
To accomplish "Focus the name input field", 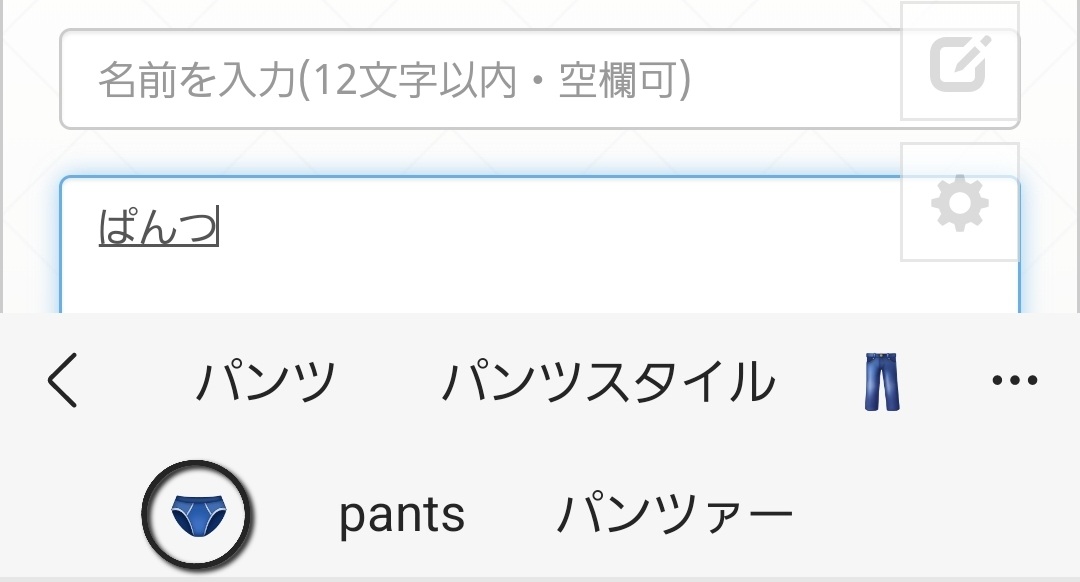I will [480, 80].
